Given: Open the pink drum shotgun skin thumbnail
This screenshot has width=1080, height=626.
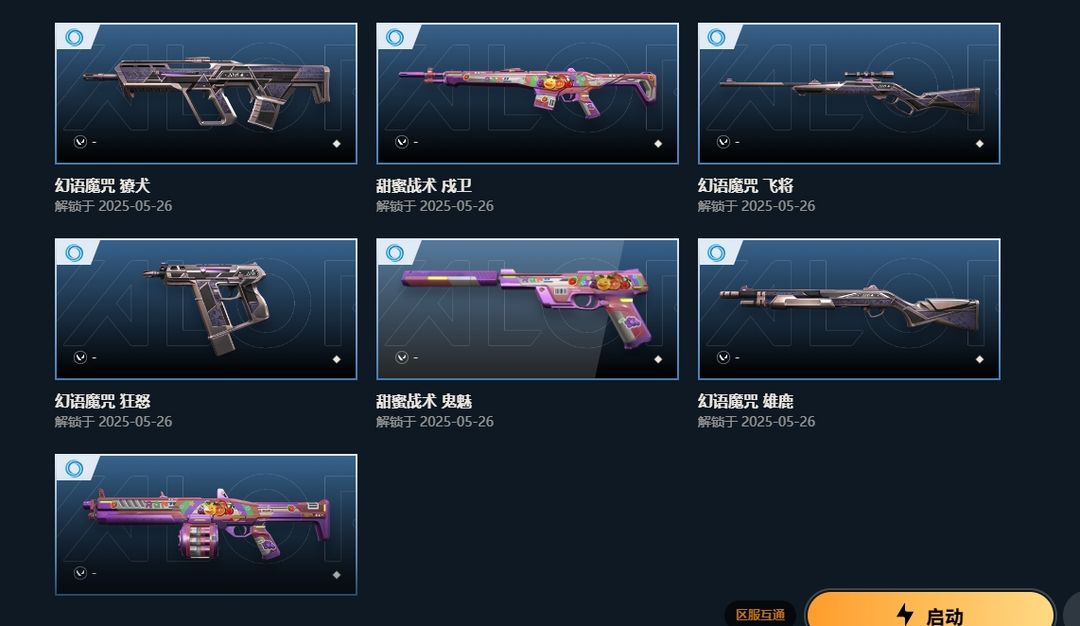Looking at the screenshot, I should 206,525.
